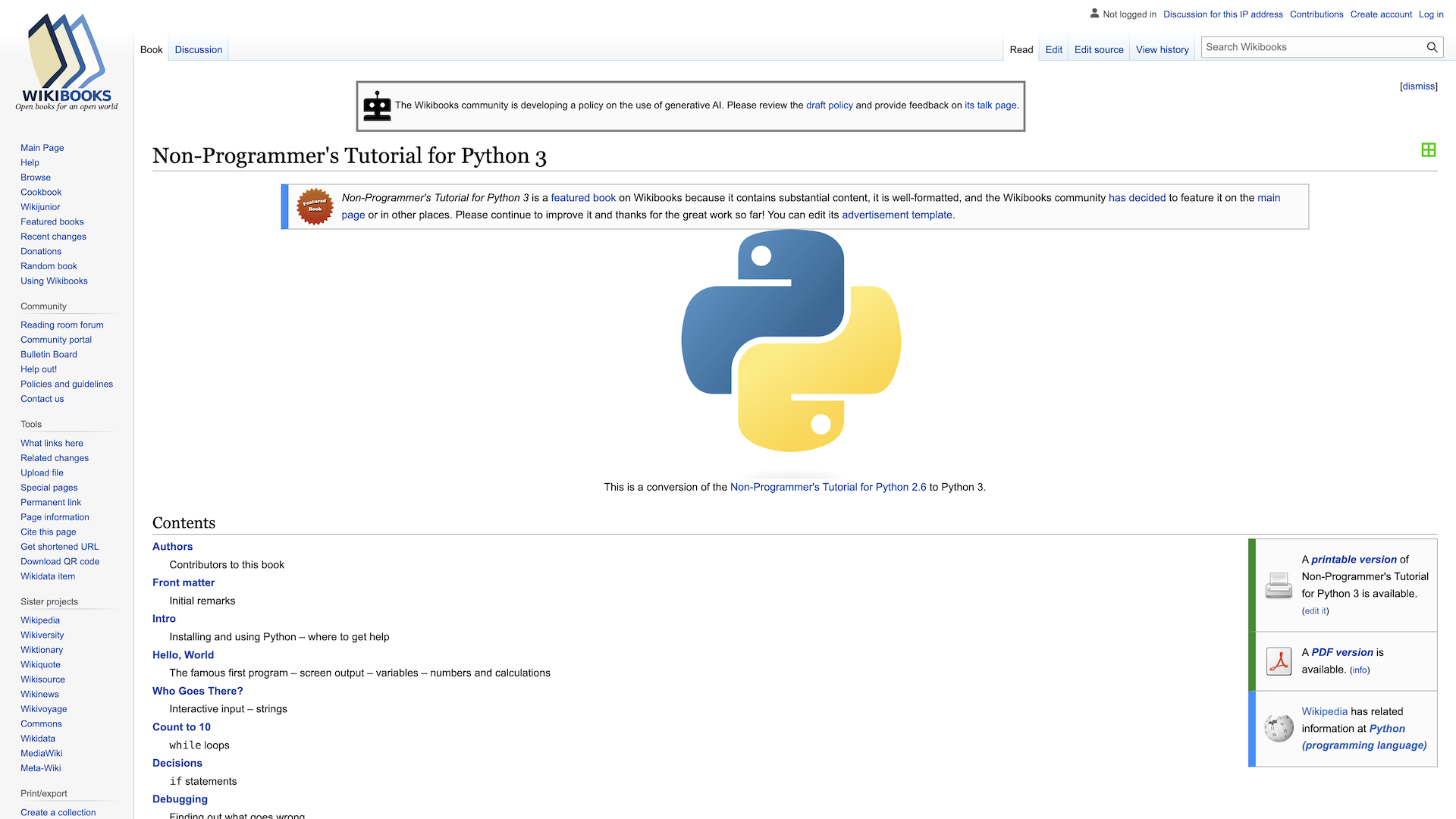Open the Who Goes There? chapter
This screenshot has height=819, width=1456.
pos(198,692)
